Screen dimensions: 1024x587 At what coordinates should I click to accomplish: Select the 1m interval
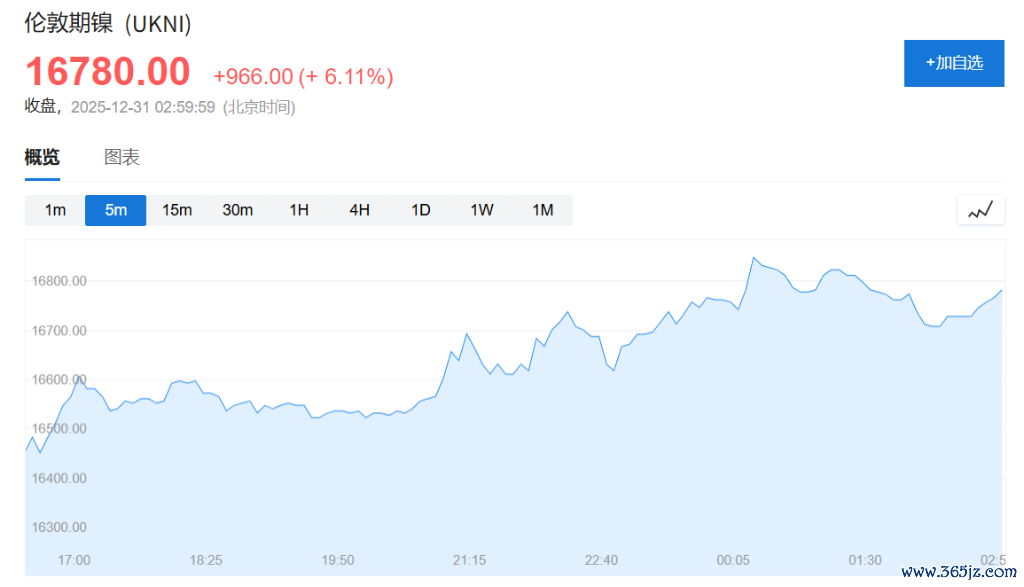(x=55, y=210)
